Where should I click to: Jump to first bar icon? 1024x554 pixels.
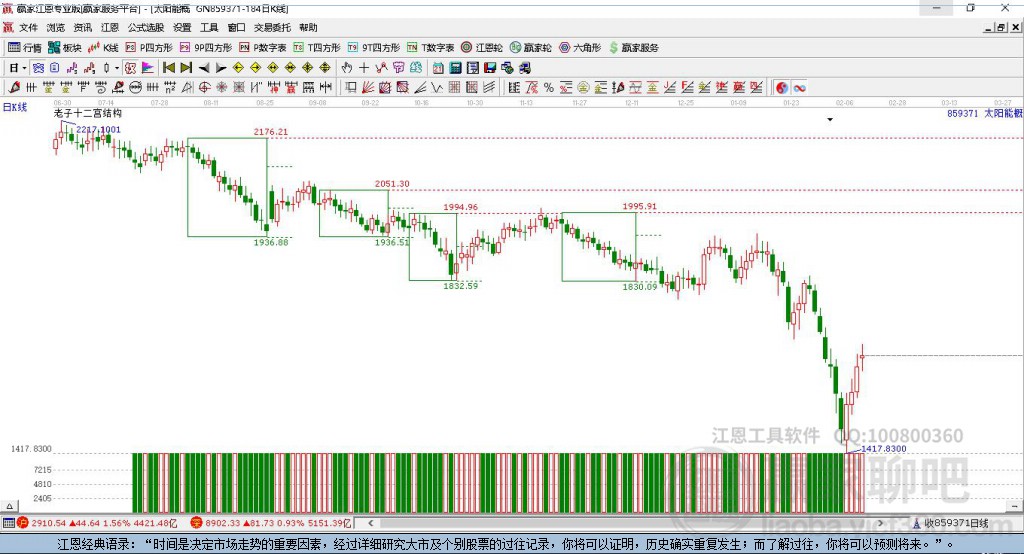[168, 68]
